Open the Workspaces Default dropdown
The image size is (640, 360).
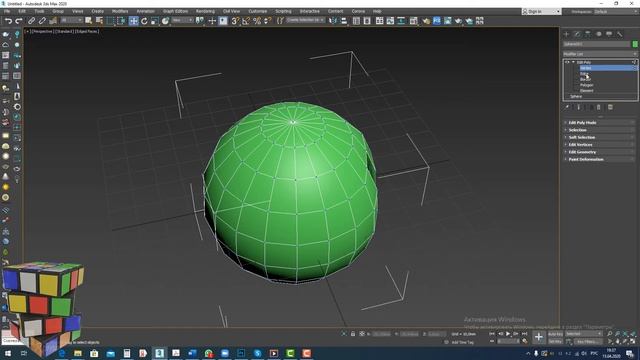pyautogui.click(x=616, y=11)
